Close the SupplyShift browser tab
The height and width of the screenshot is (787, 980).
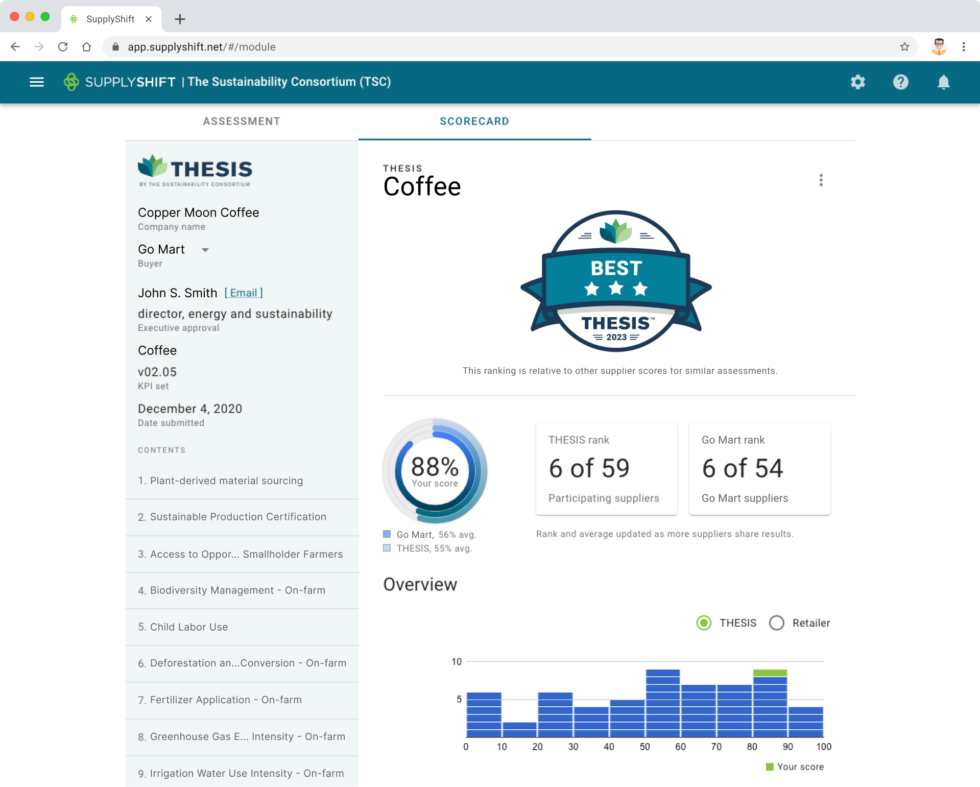(149, 19)
